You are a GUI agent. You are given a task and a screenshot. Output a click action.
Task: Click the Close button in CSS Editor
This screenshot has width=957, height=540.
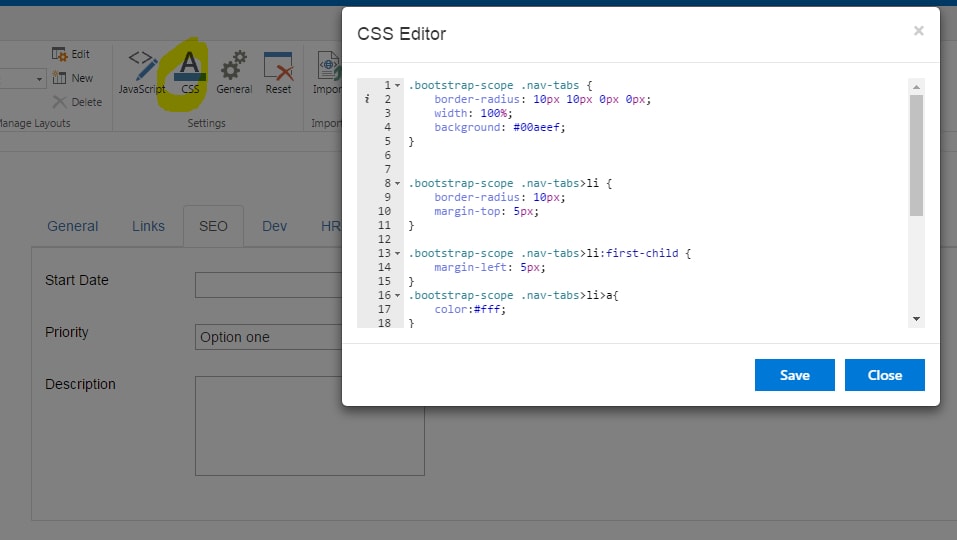tap(884, 375)
